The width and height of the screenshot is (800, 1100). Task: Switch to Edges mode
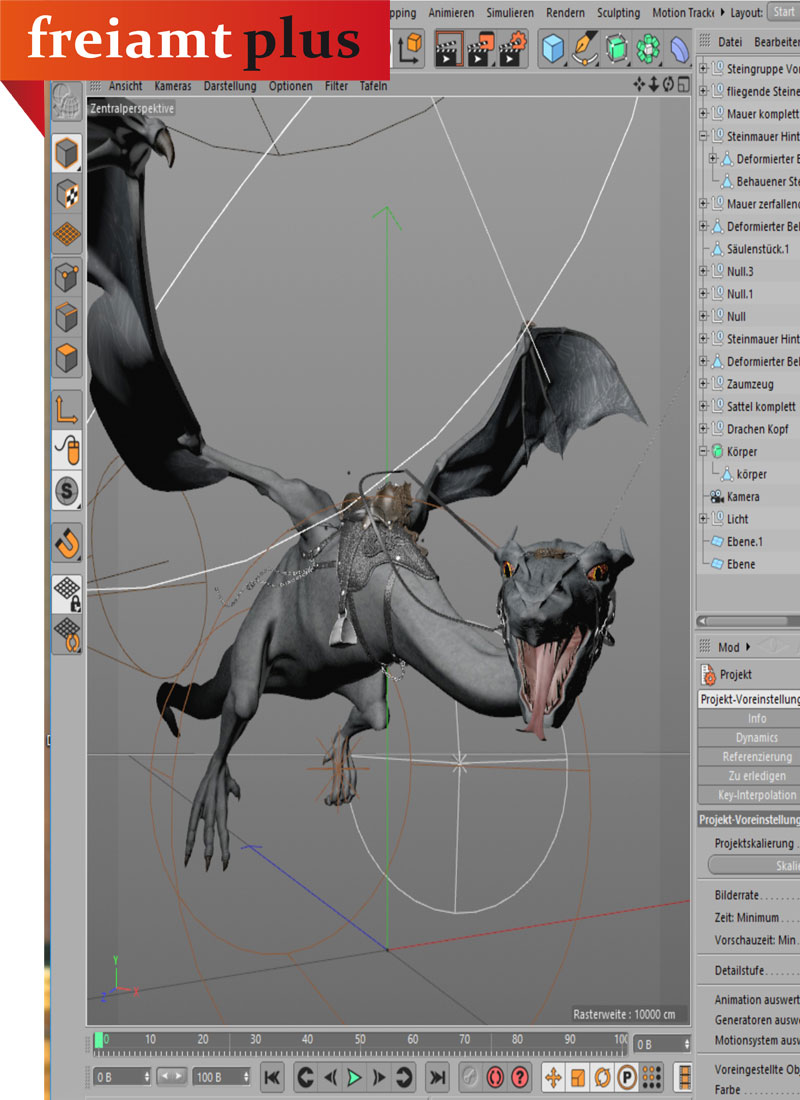[67, 317]
